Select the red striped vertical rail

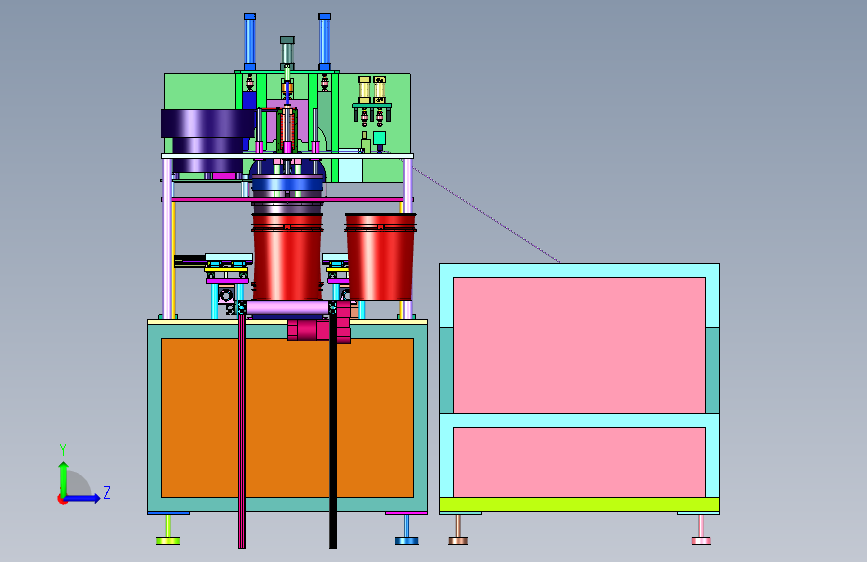pyautogui.click(x=242, y=429)
